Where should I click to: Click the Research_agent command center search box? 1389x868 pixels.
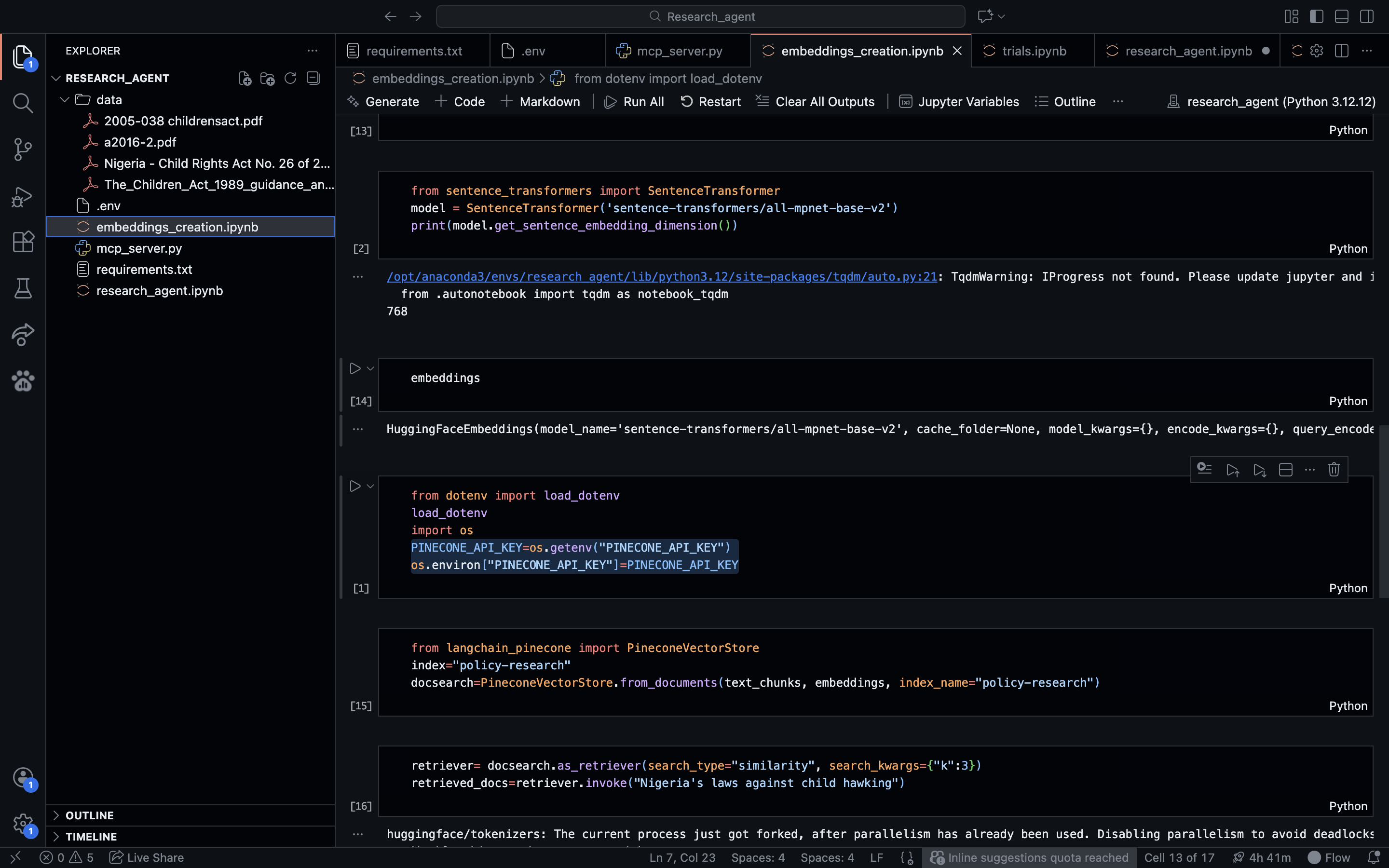[x=700, y=17]
